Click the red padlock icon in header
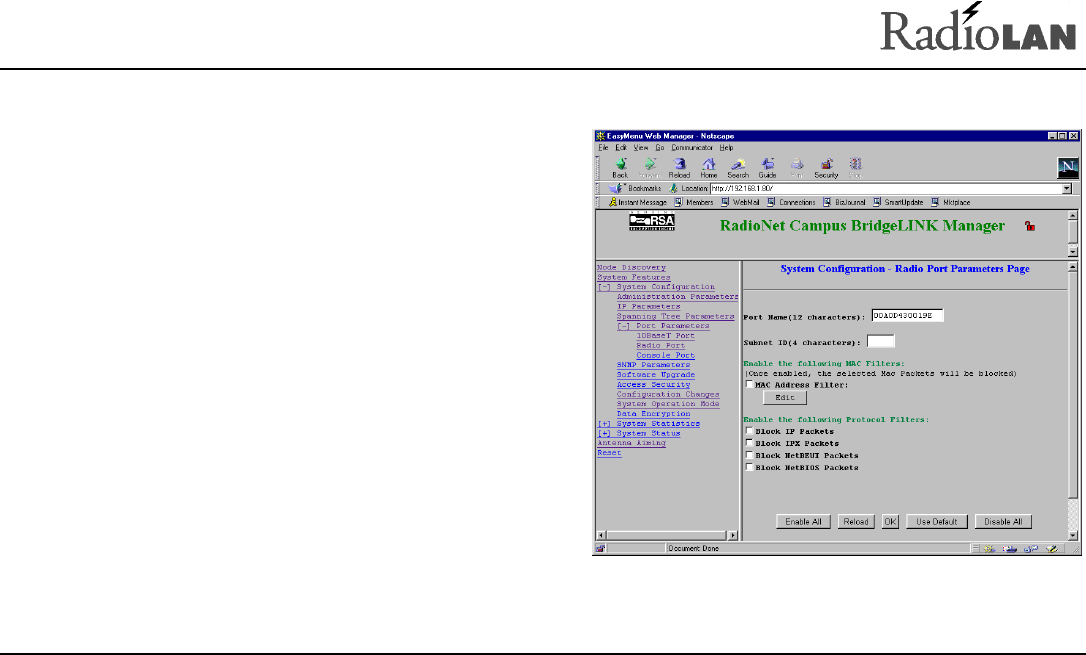 [1029, 228]
